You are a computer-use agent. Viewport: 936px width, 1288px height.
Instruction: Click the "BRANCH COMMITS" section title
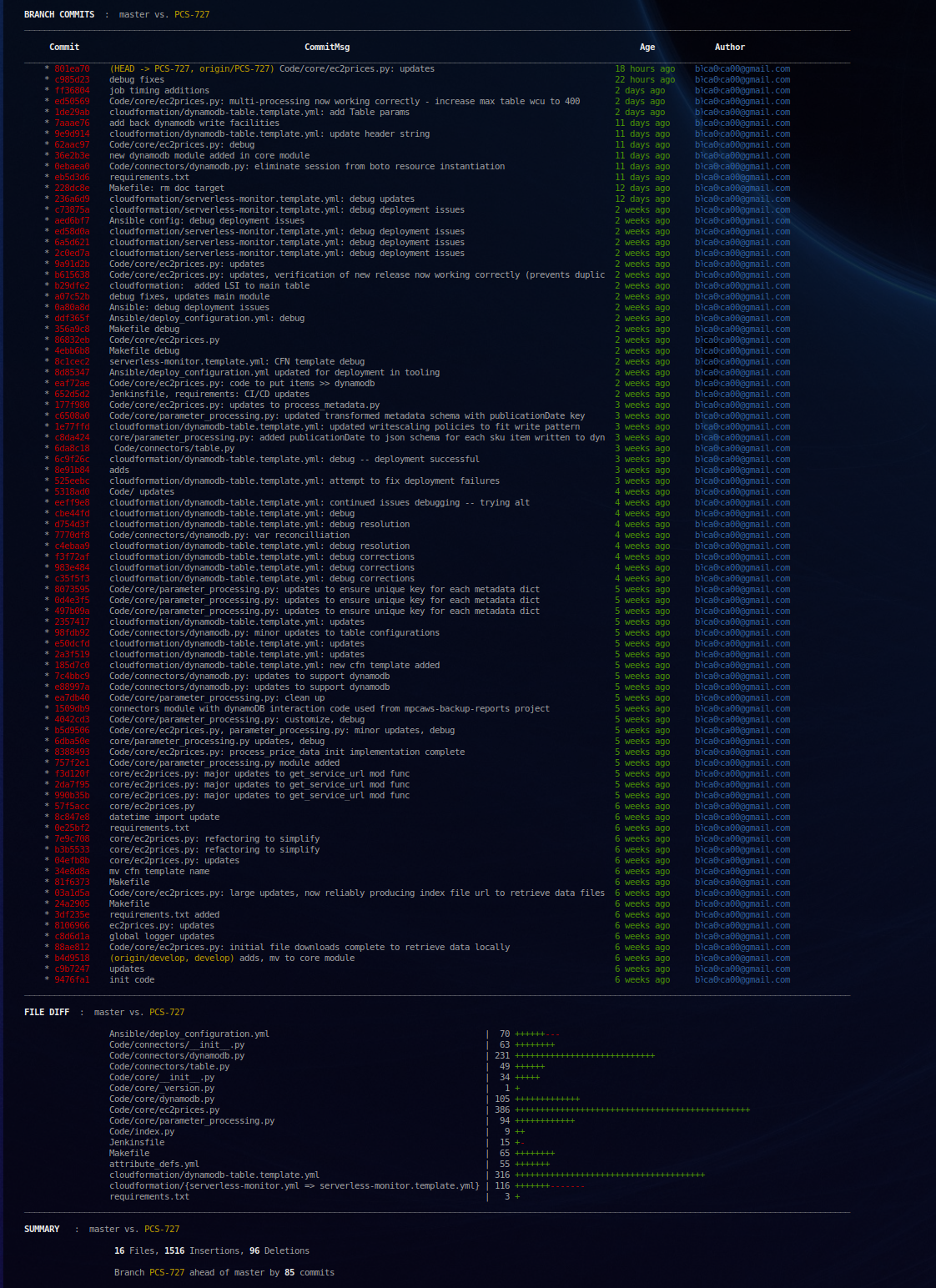[x=59, y=15]
